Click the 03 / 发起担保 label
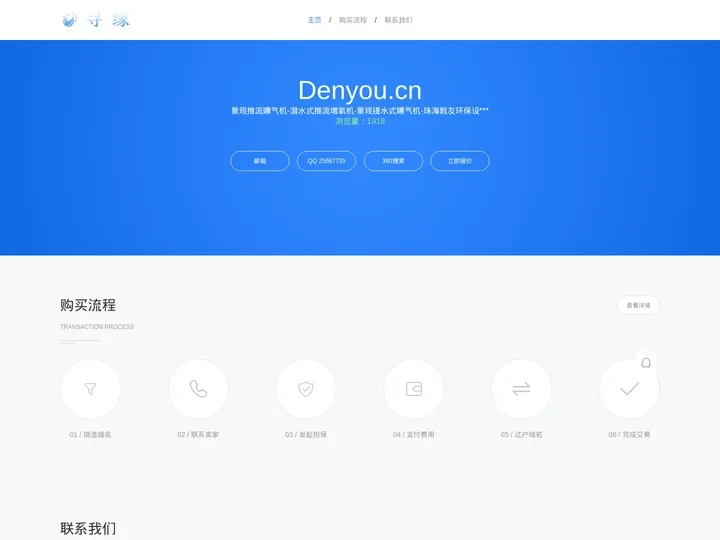 tap(306, 434)
